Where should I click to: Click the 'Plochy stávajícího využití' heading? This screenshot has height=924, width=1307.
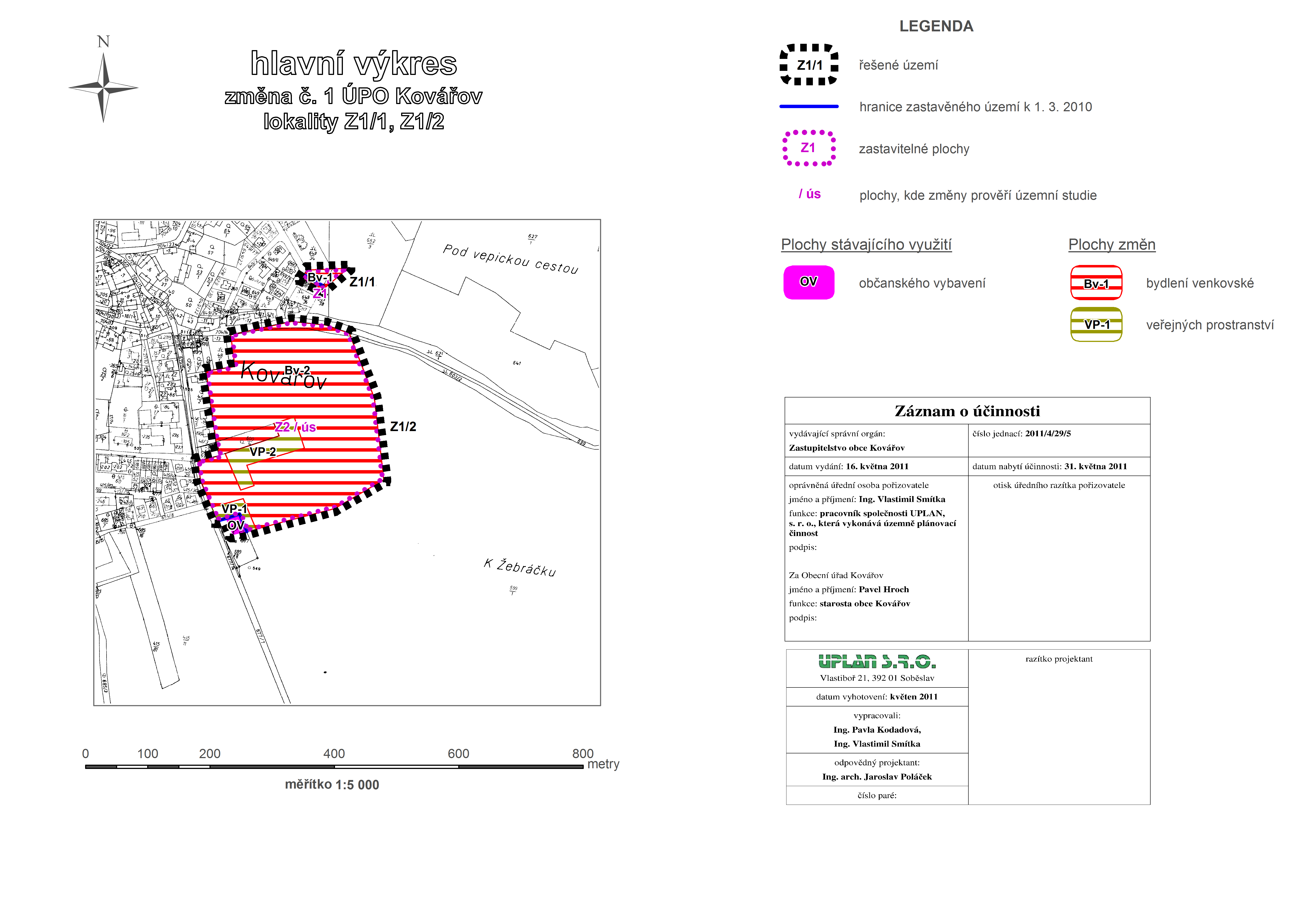click(866, 245)
